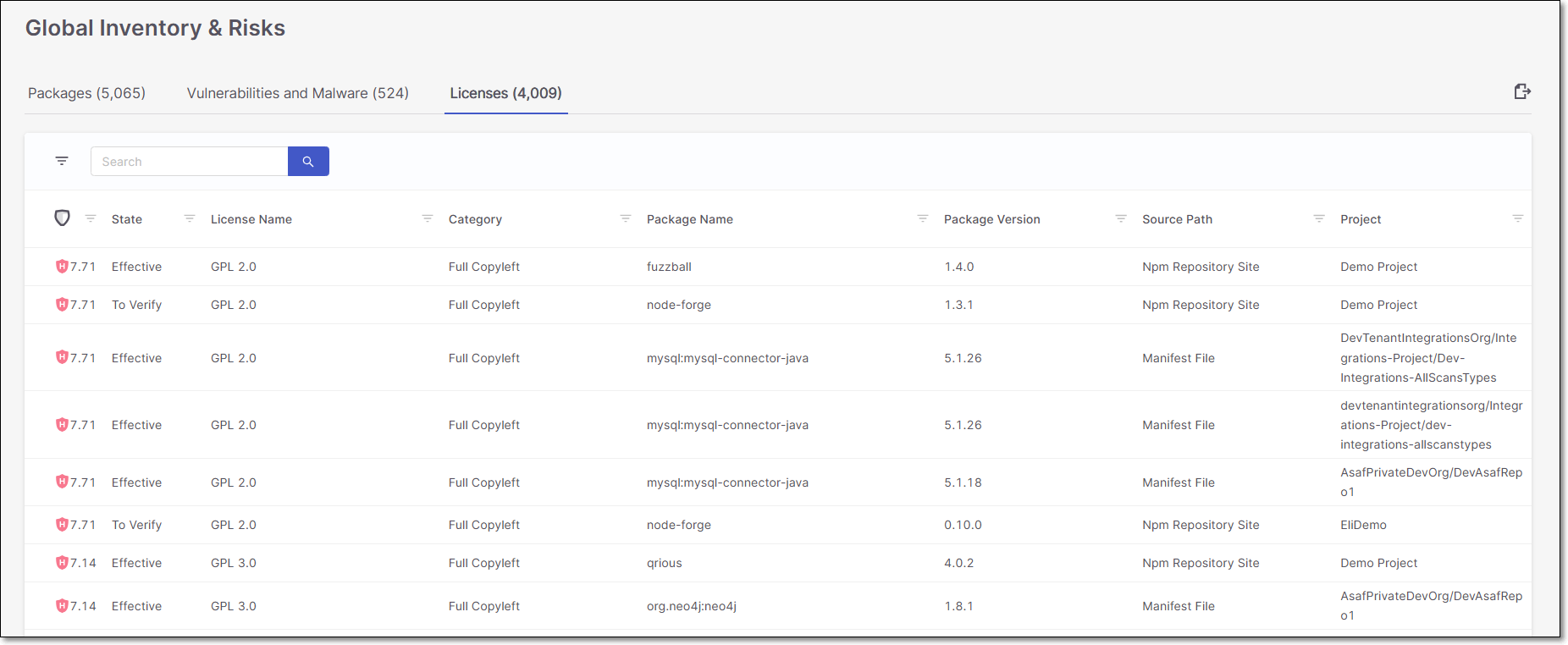Click version 4.0.2 cell
1568x645 pixels.
click(959, 563)
